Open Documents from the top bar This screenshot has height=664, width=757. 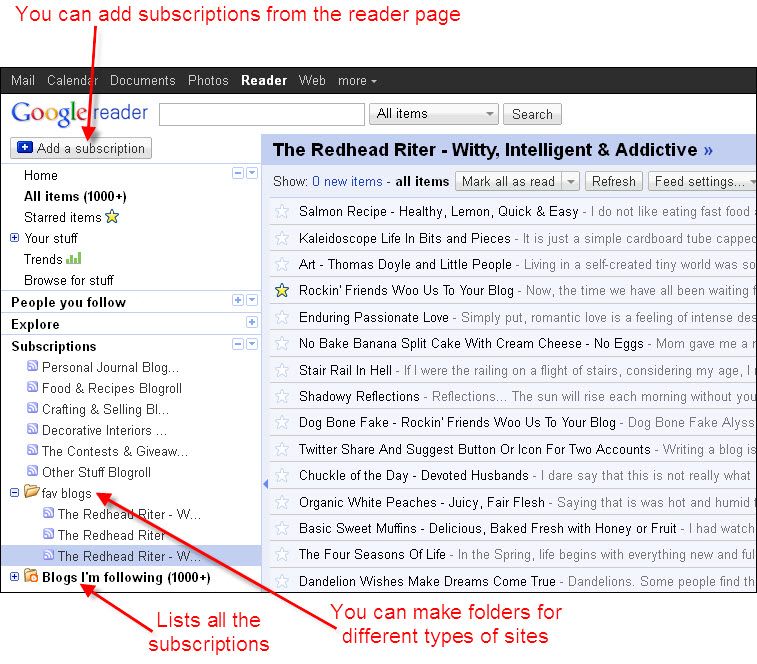pos(142,80)
